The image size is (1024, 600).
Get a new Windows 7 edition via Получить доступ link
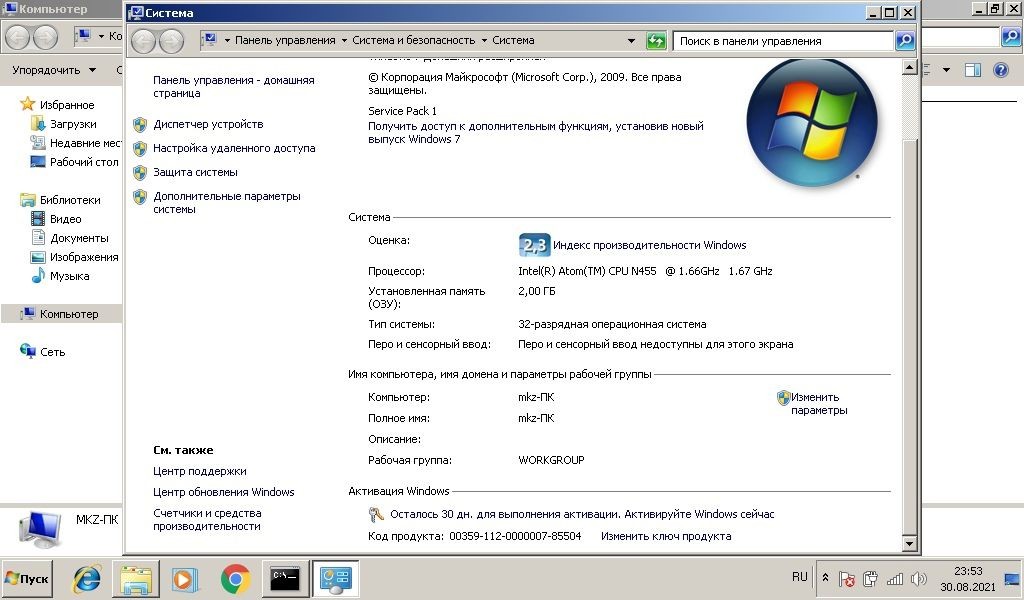536,133
